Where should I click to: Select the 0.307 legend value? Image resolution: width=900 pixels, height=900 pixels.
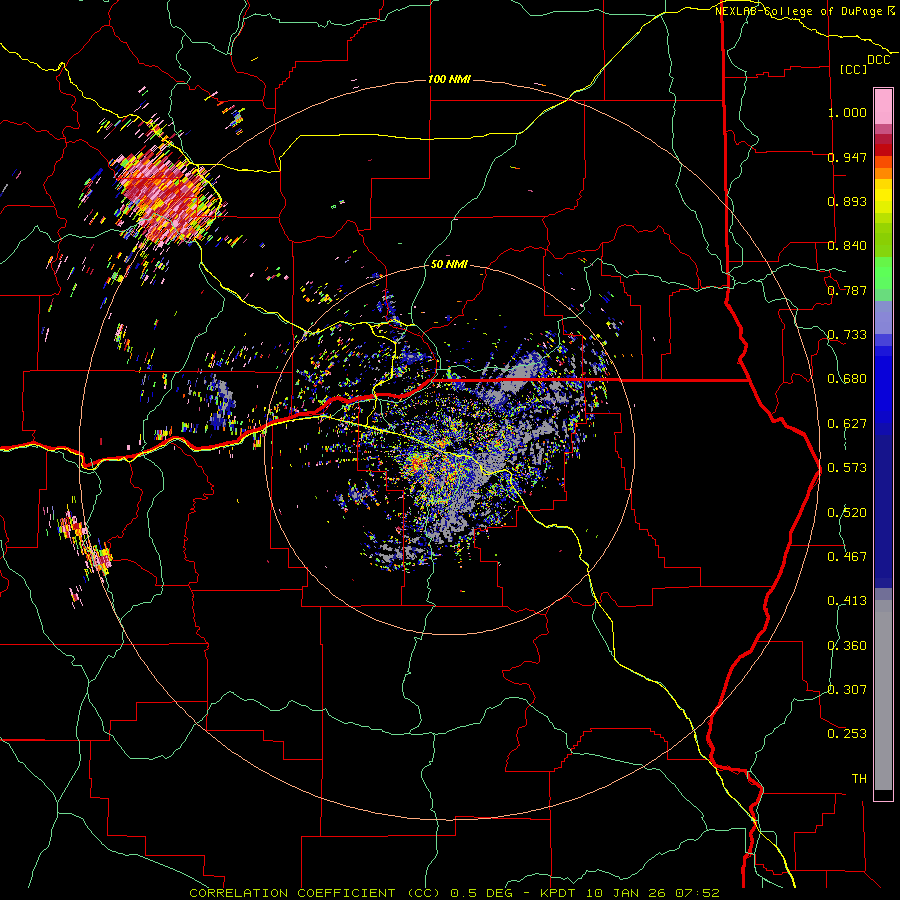(x=847, y=690)
